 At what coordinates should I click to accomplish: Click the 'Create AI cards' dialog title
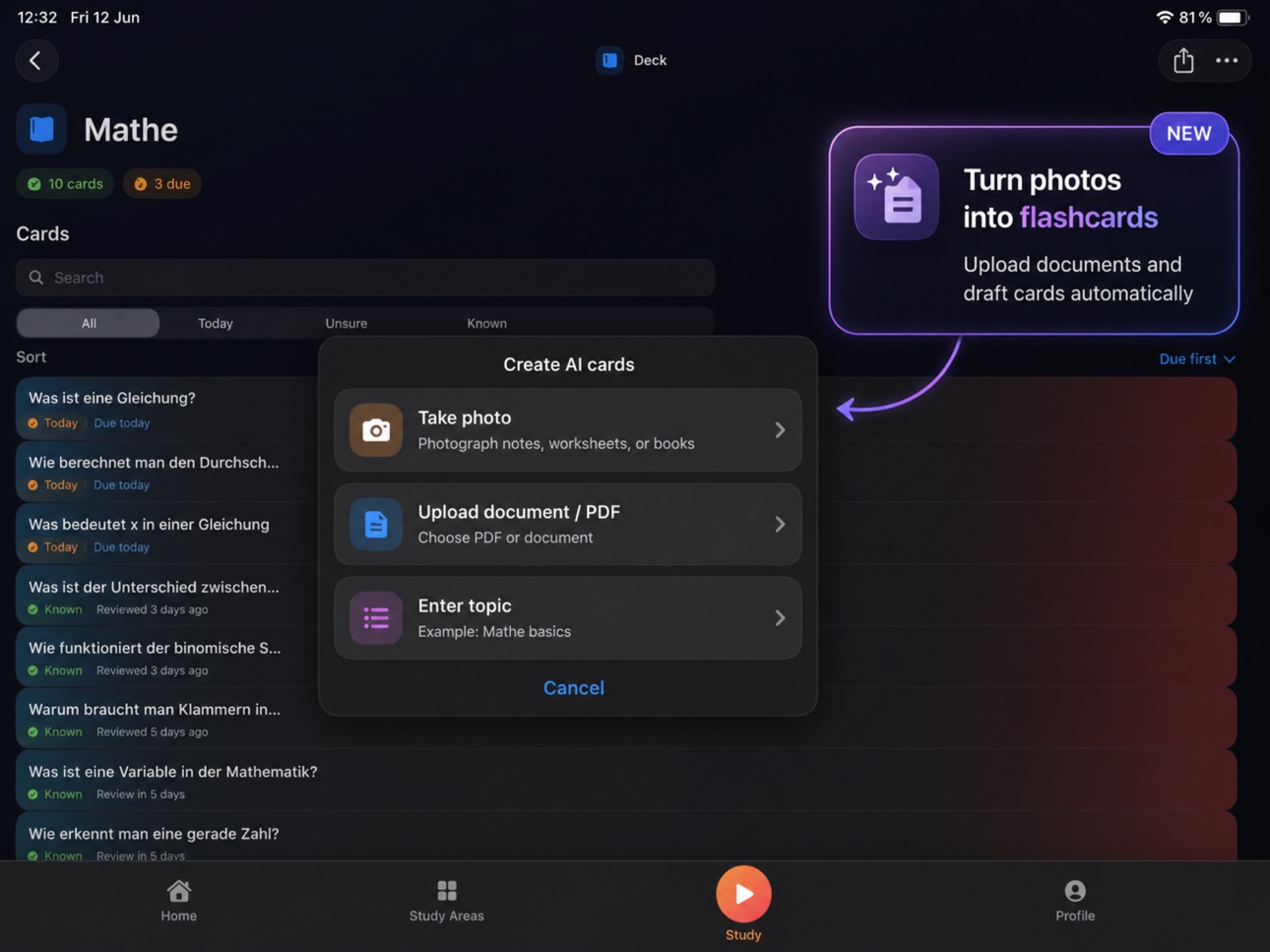pos(568,364)
